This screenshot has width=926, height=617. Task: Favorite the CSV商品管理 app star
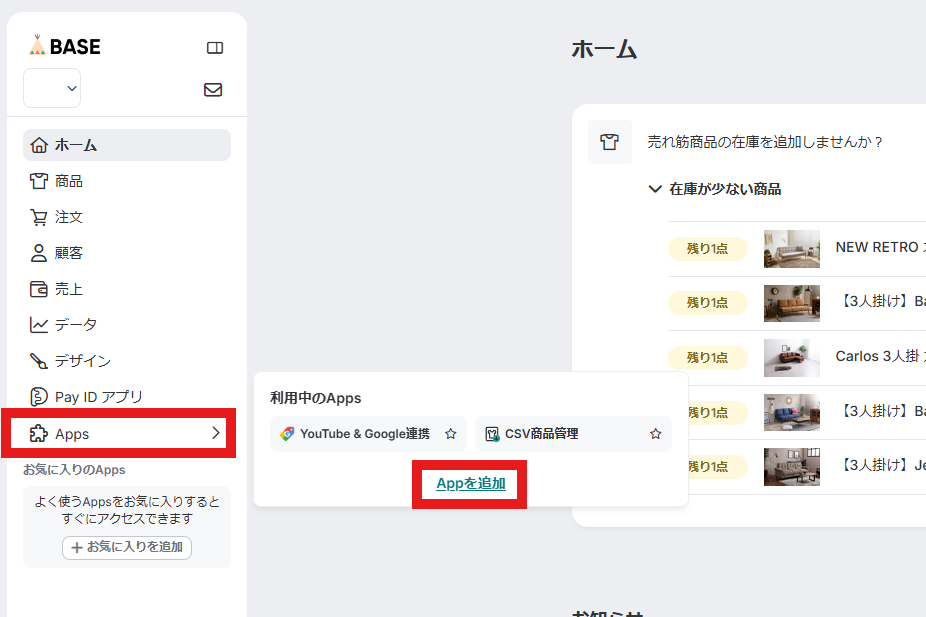pos(656,434)
